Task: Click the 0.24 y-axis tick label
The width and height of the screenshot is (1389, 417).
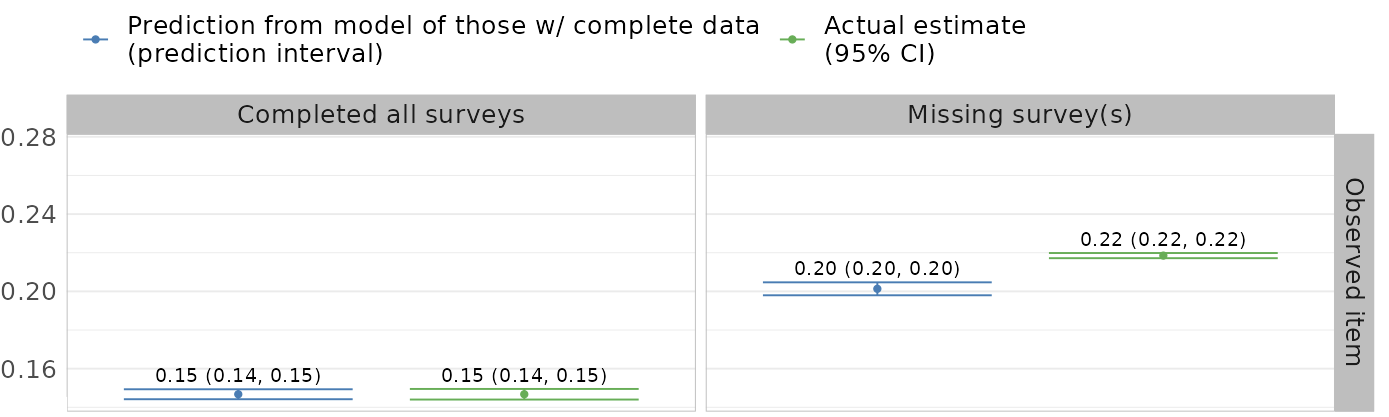Action: point(28,215)
